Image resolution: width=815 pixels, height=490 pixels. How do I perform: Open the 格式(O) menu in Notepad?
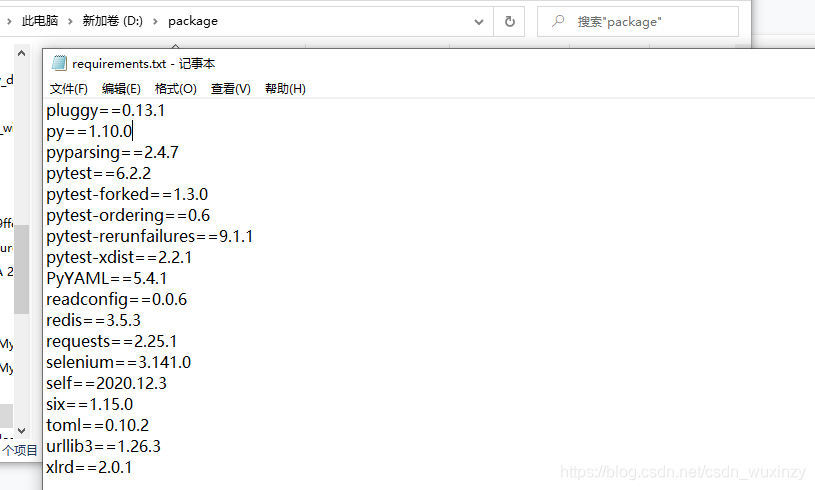[x=176, y=89]
